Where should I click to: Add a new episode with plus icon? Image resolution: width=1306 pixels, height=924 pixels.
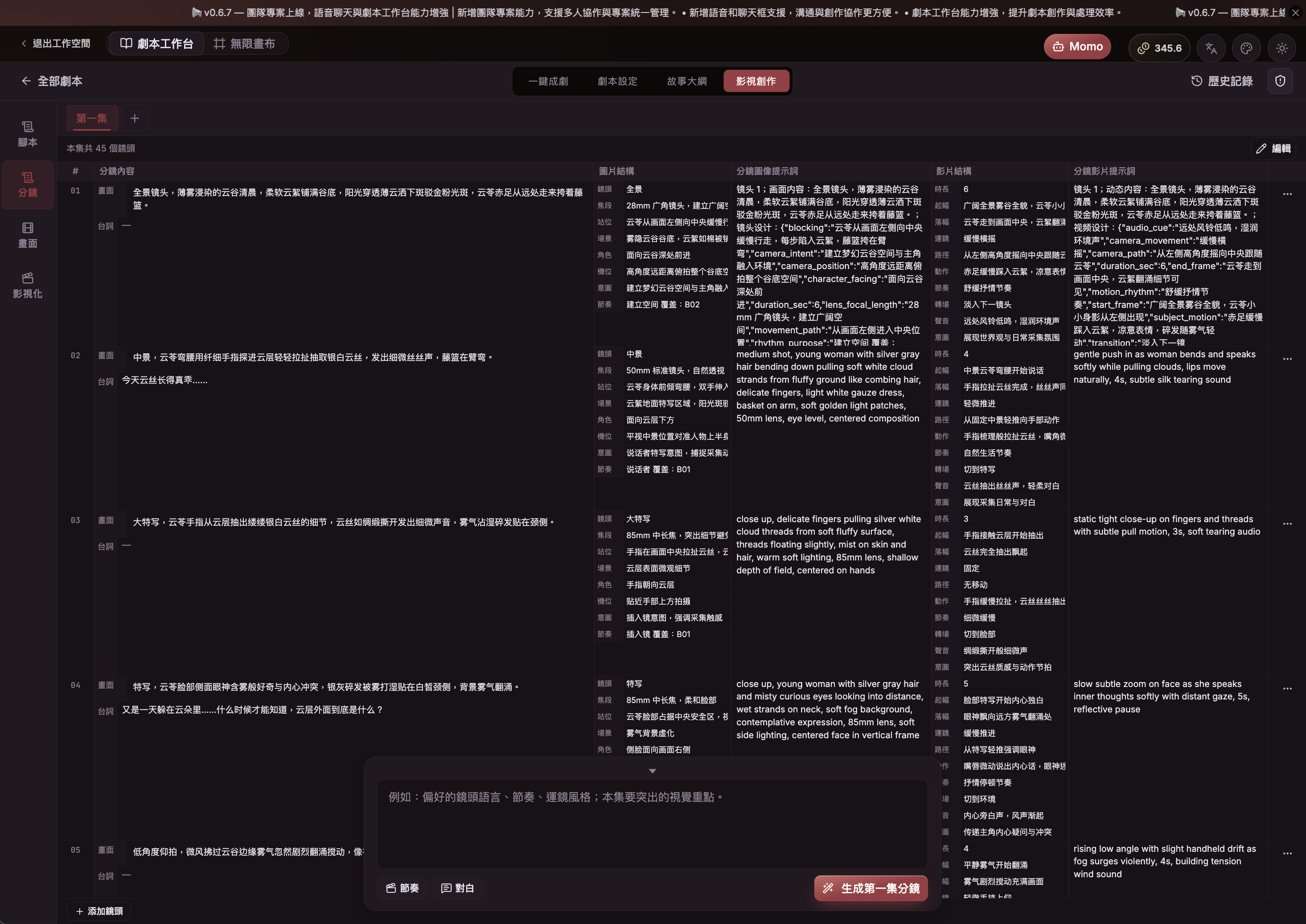(x=134, y=119)
